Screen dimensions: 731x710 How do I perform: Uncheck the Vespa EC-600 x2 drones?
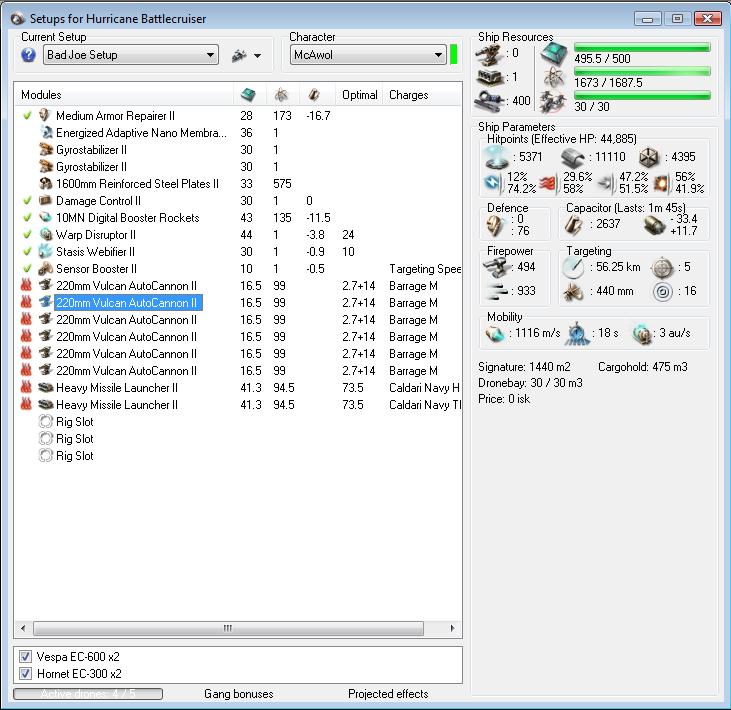pyautogui.click(x=26, y=657)
